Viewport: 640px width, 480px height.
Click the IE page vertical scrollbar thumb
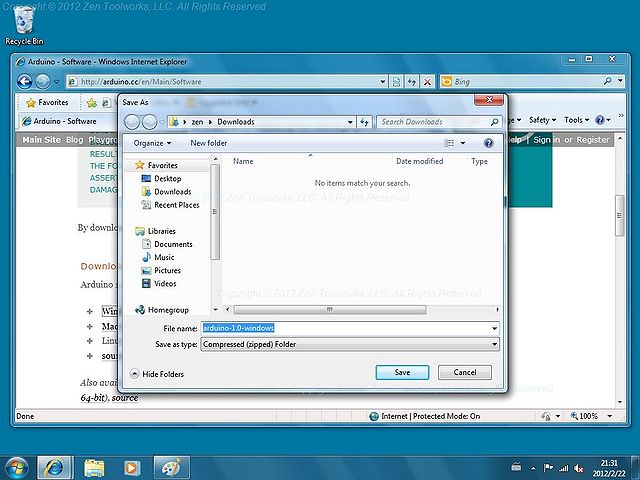point(620,215)
